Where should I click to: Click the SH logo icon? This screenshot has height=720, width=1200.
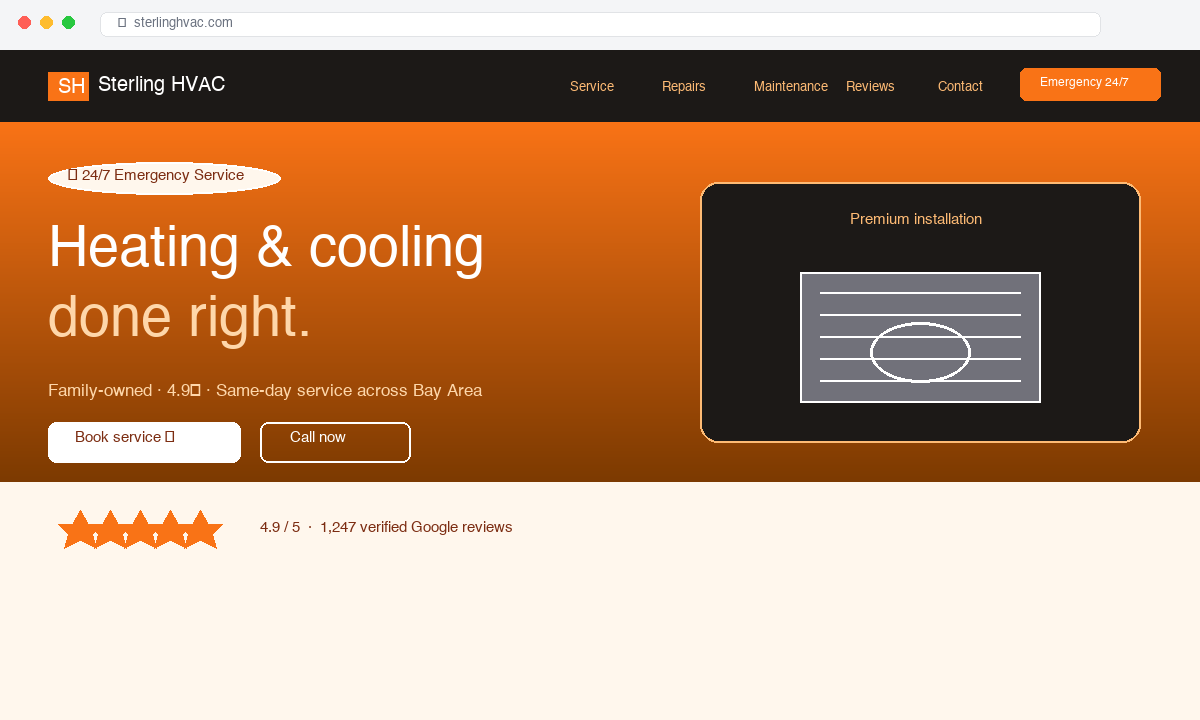tap(68, 86)
